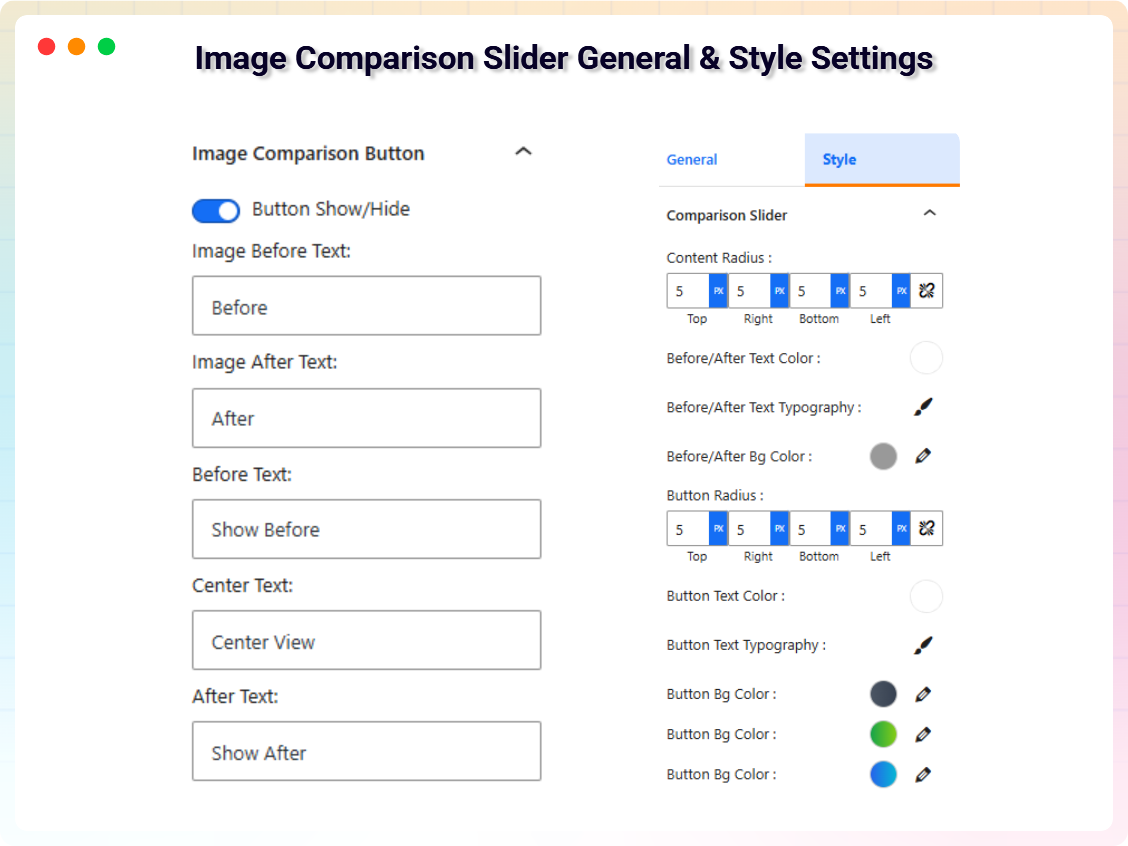This screenshot has height=846, width=1128.
Task: Open Button Text Typography editor
Action: tap(923, 645)
